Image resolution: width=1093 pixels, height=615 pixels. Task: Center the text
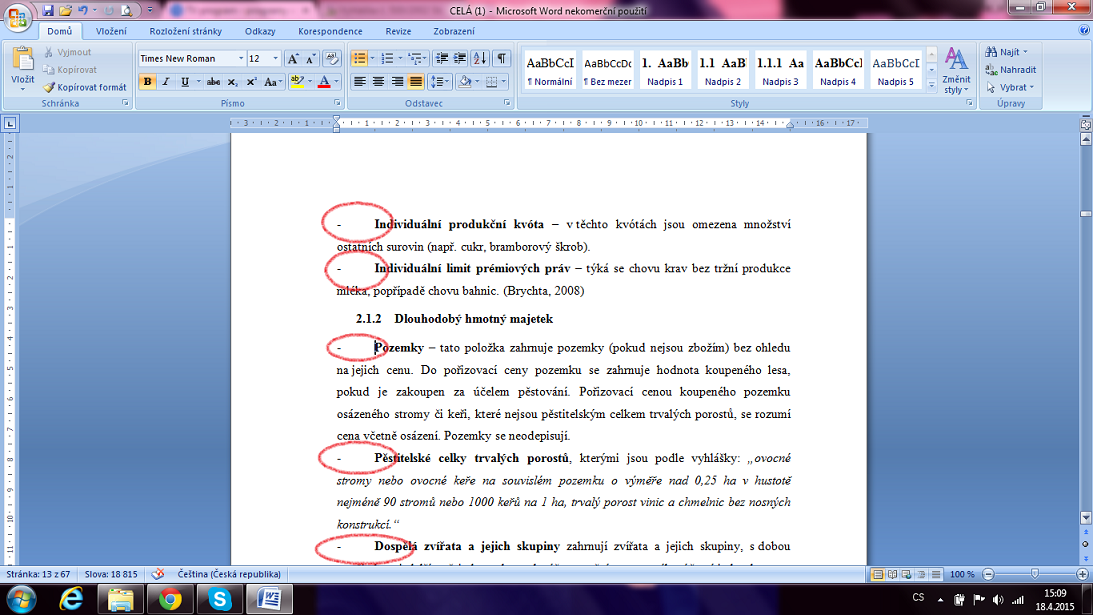[379, 82]
